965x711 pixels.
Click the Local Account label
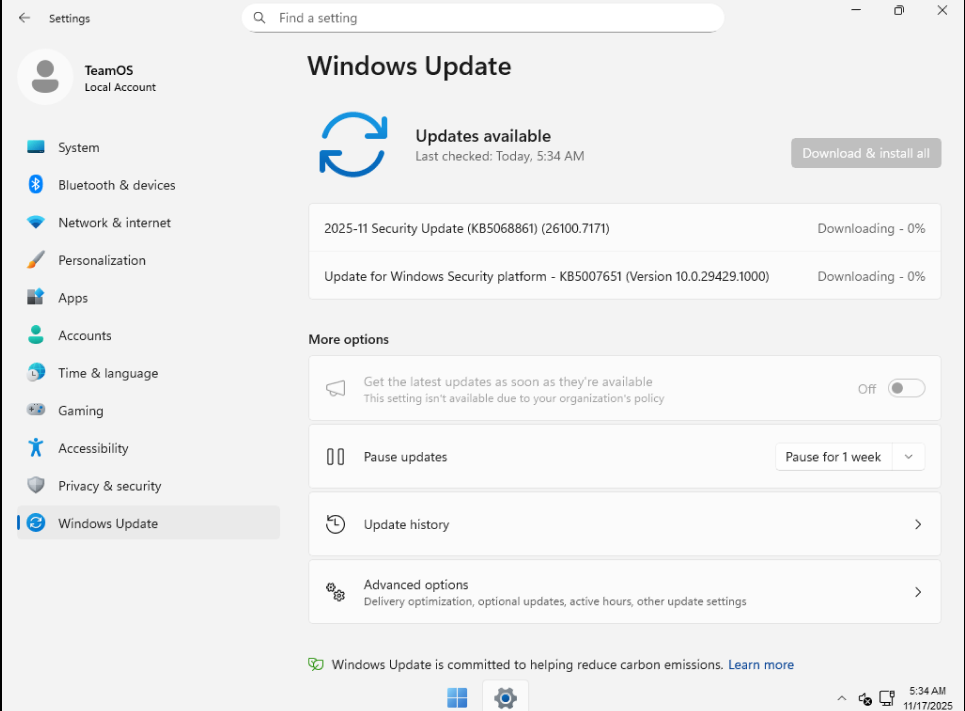(x=120, y=87)
